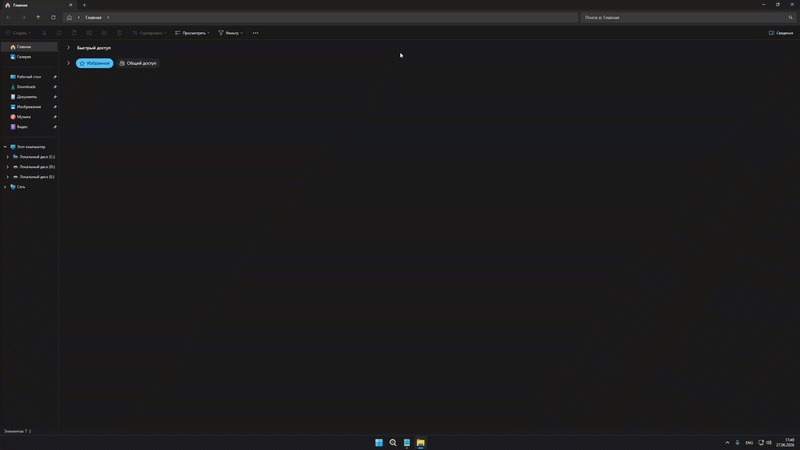The width and height of the screenshot is (800, 450).
Task: Click File Explorer taskbar icon
Action: click(x=420, y=442)
